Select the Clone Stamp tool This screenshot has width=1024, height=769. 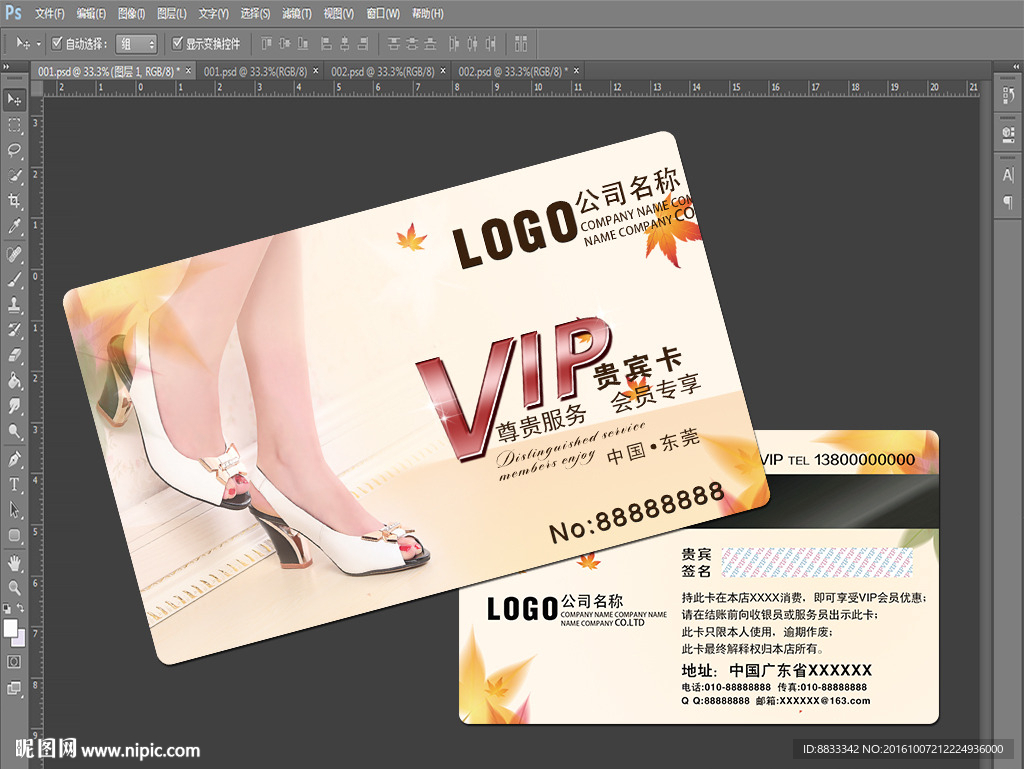point(14,304)
